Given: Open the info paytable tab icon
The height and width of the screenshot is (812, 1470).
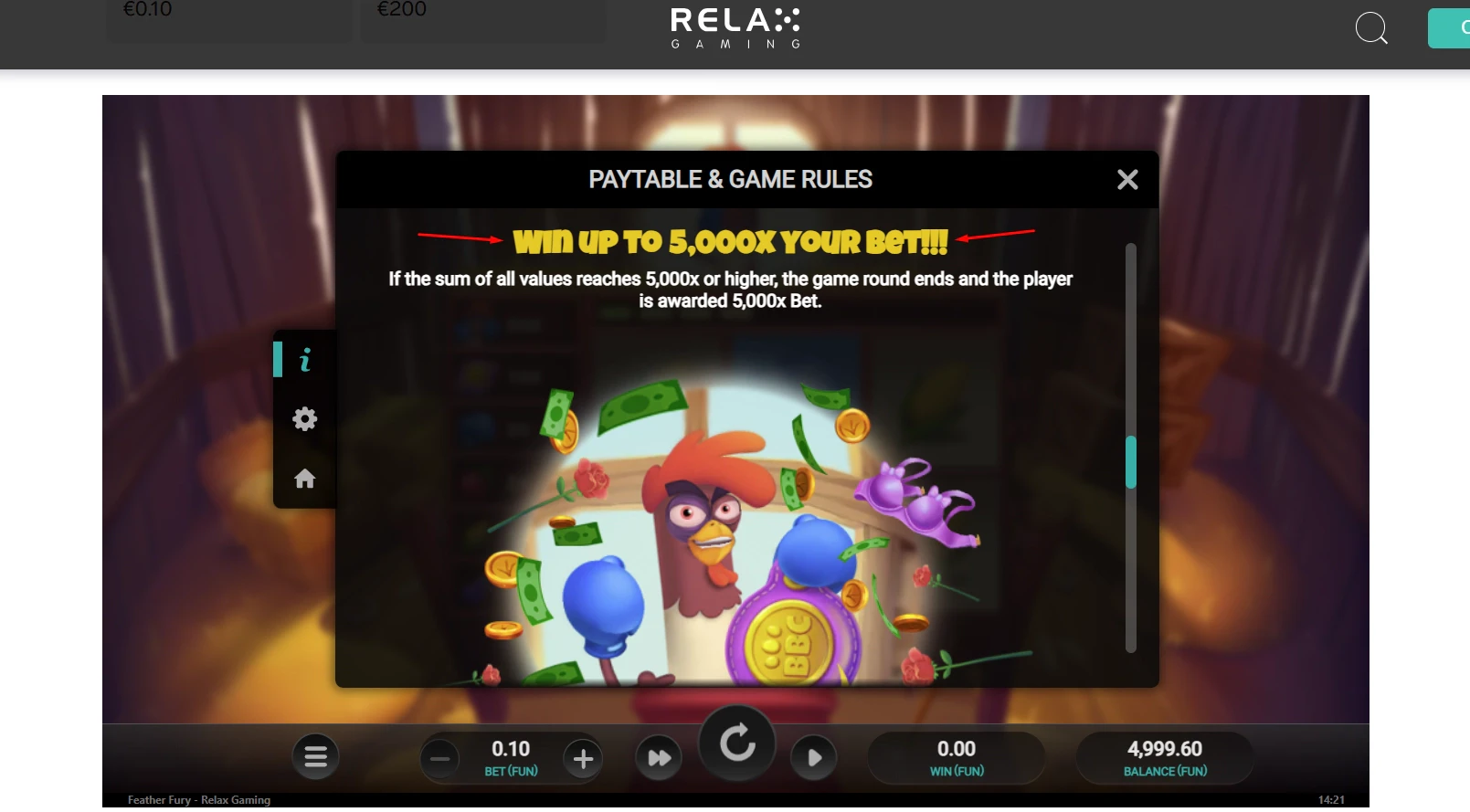Looking at the screenshot, I should (x=305, y=360).
